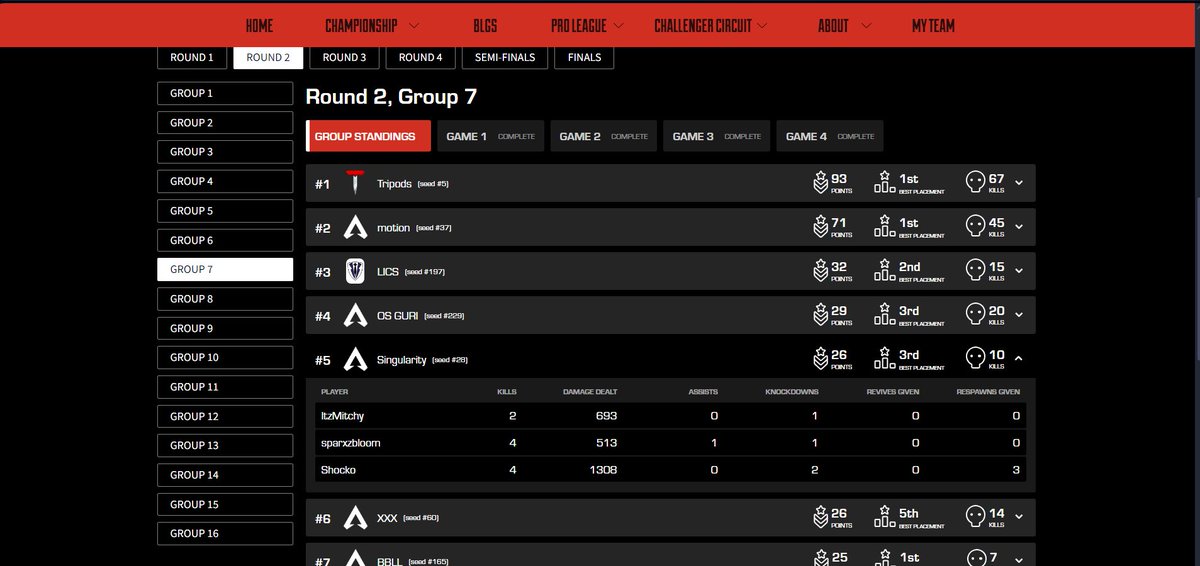
Task: View Game 1 results
Action: (x=490, y=136)
